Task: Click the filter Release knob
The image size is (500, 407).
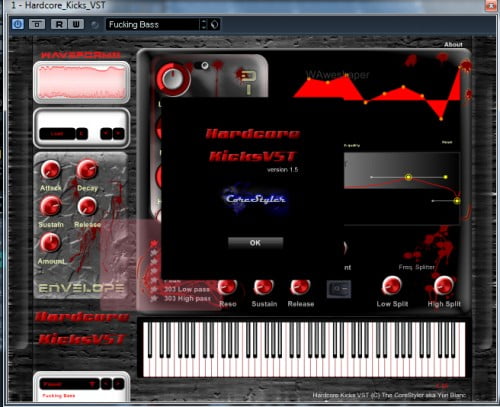Action: (x=300, y=286)
